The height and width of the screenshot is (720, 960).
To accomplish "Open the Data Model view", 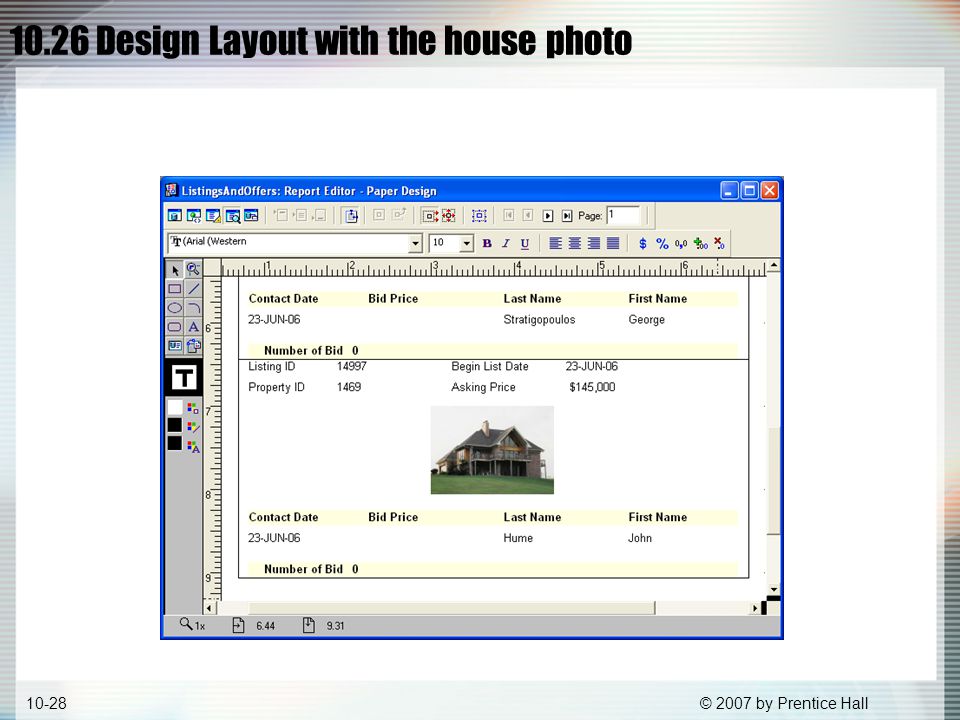I will pos(175,216).
